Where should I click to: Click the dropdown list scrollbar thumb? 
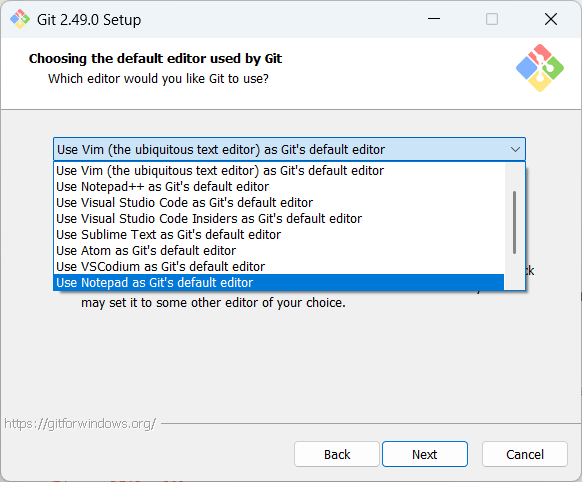coord(514,223)
